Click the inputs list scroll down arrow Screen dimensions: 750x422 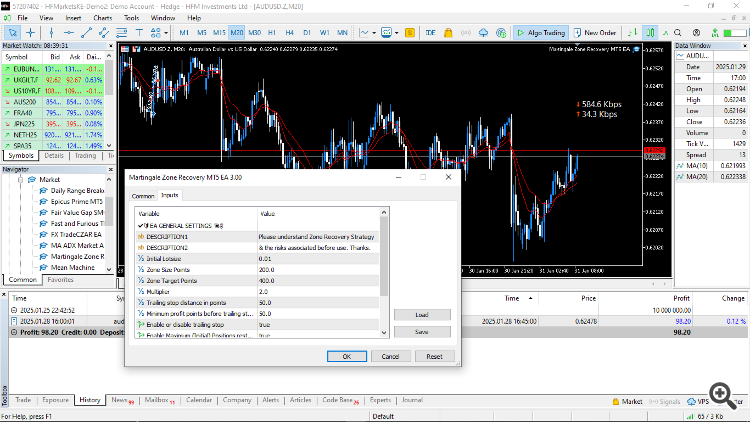[x=384, y=333]
